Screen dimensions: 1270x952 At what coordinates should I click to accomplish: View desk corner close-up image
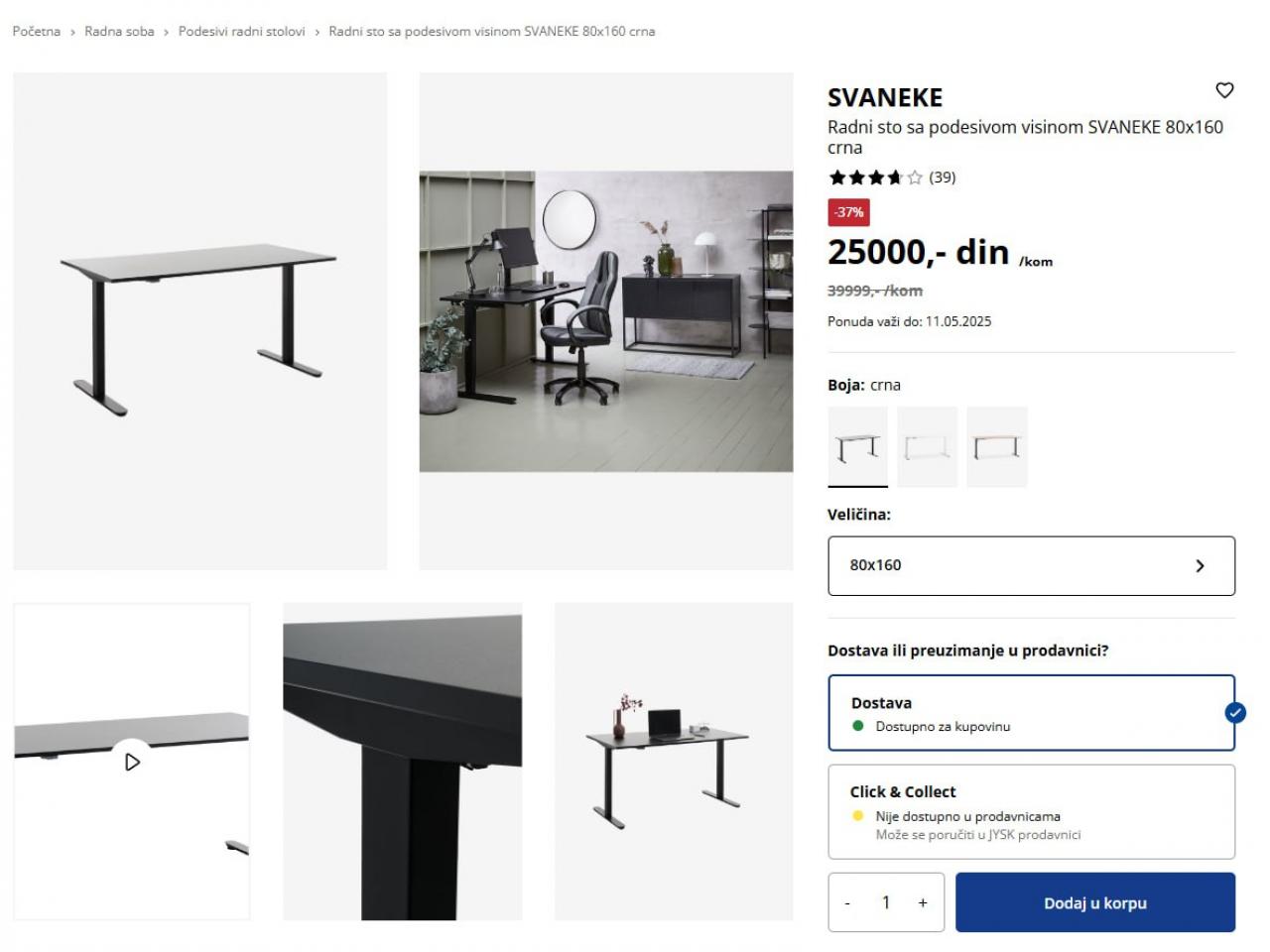click(x=403, y=762)
